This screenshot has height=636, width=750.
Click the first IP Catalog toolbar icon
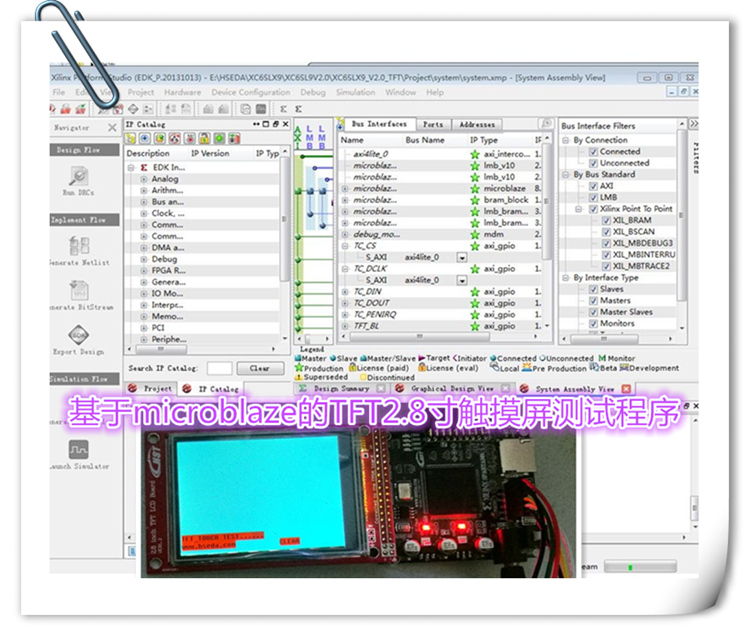pos(130,139)
